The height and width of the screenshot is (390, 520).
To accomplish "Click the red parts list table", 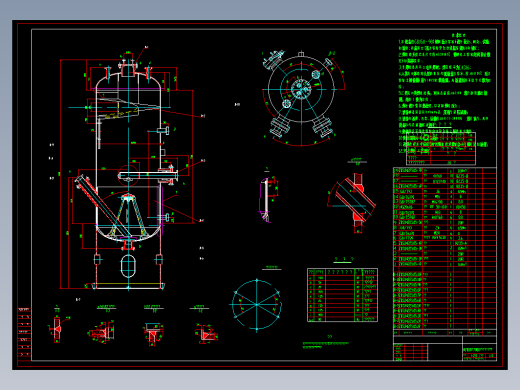I will click(445, 250).
